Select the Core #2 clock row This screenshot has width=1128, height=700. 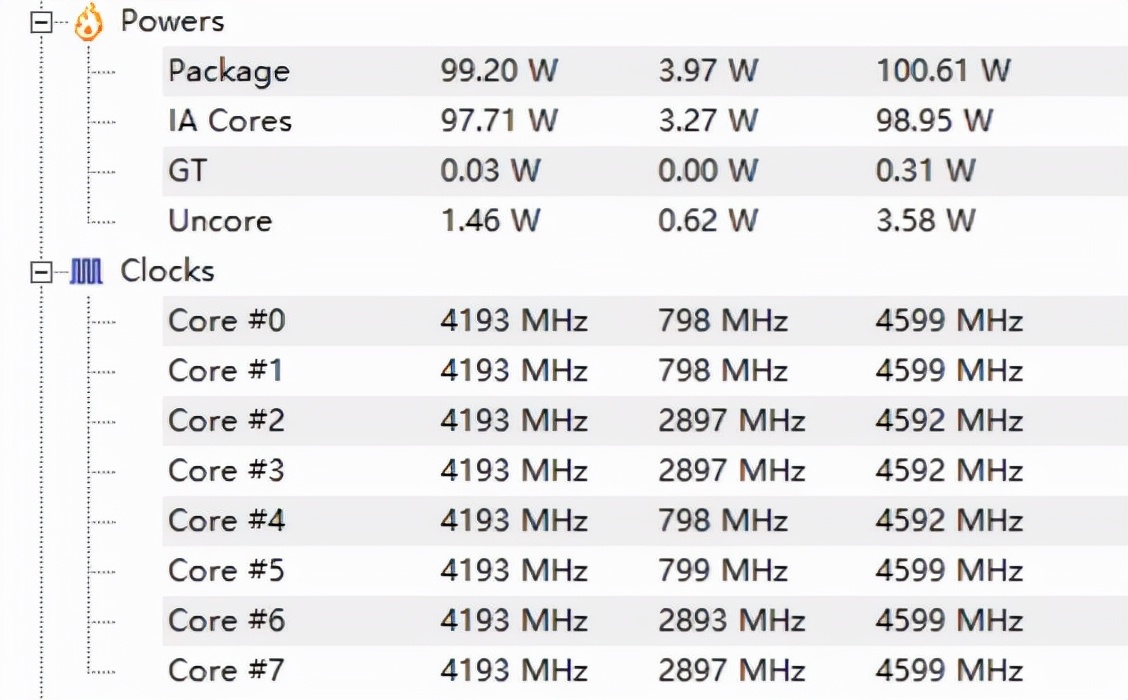click(x=645, y=421)
